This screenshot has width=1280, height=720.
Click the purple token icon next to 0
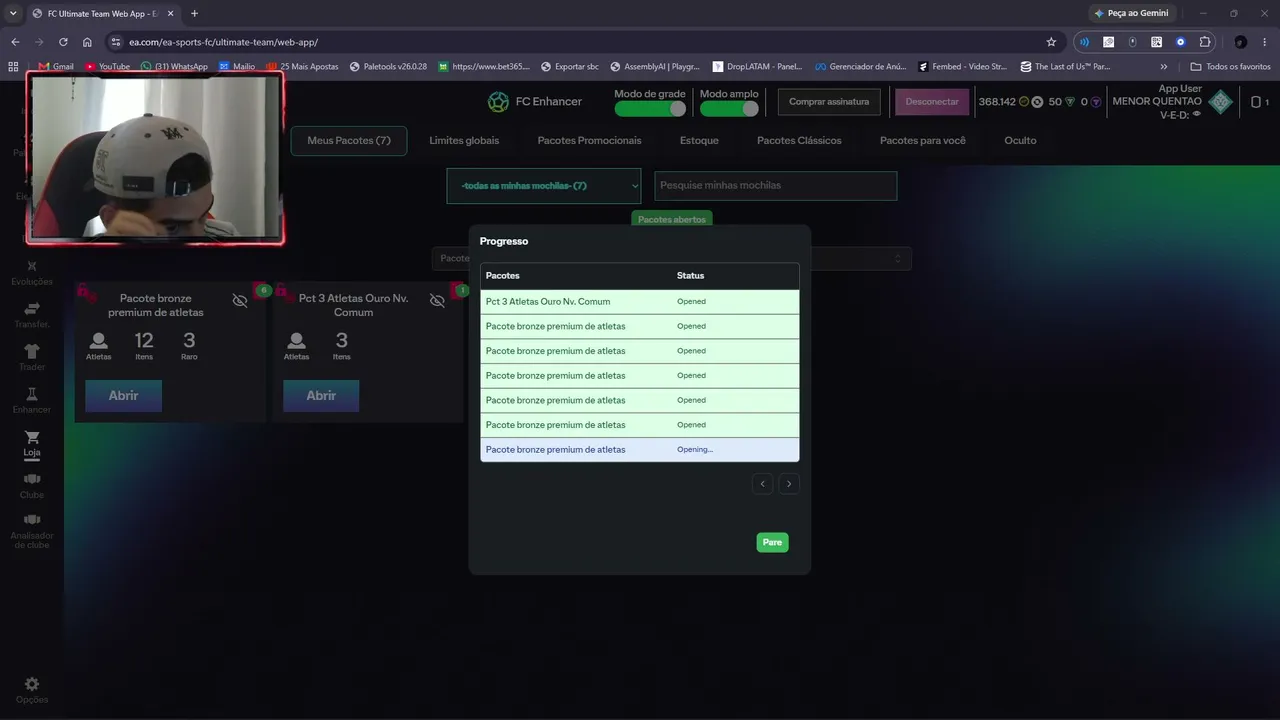[x=1096, y=102]
